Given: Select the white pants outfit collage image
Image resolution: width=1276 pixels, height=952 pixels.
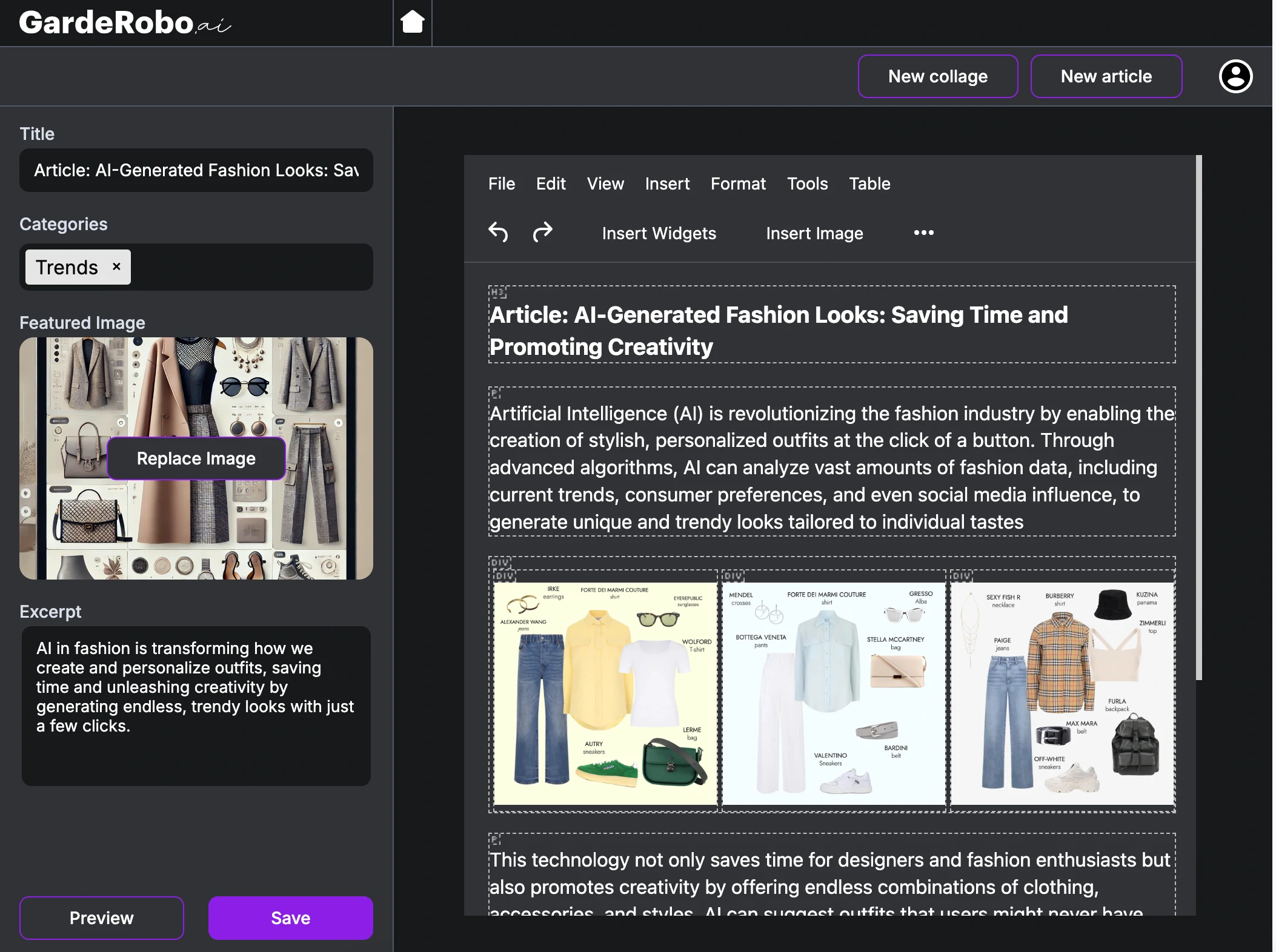Looking at the screenshot, I should click(833, 693).
